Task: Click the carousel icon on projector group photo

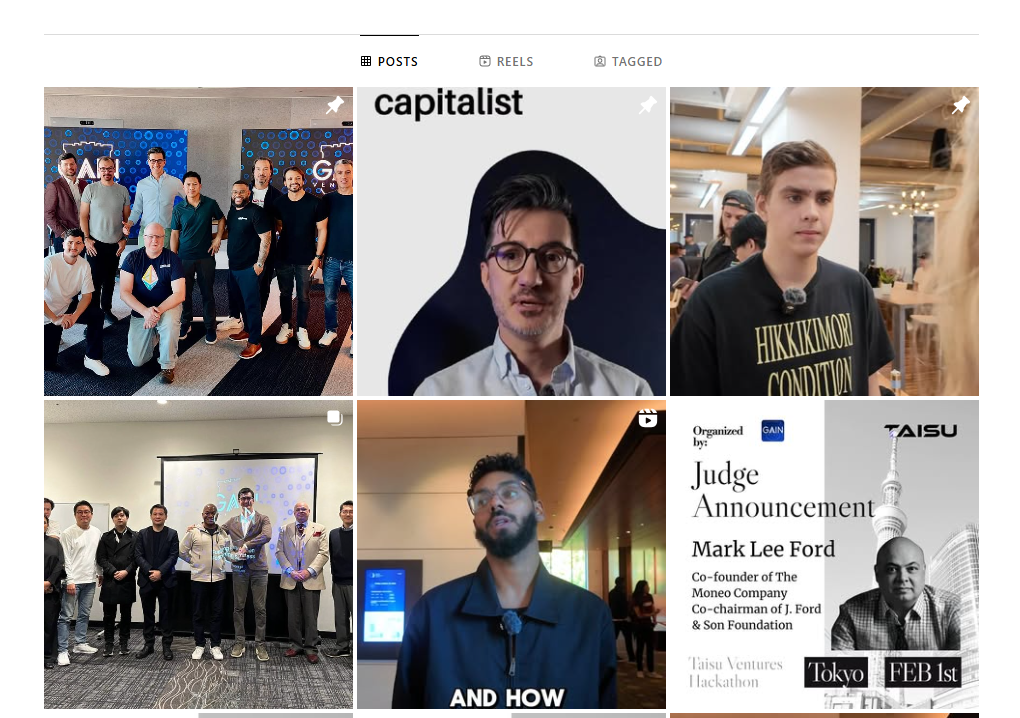Action: [x=334, y=418]
